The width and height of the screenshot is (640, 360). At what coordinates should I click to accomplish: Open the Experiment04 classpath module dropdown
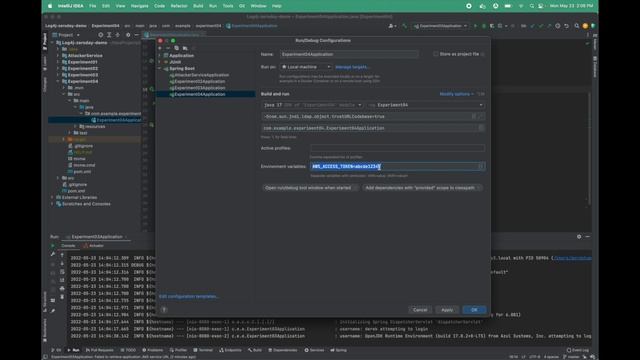click(426, 105)
